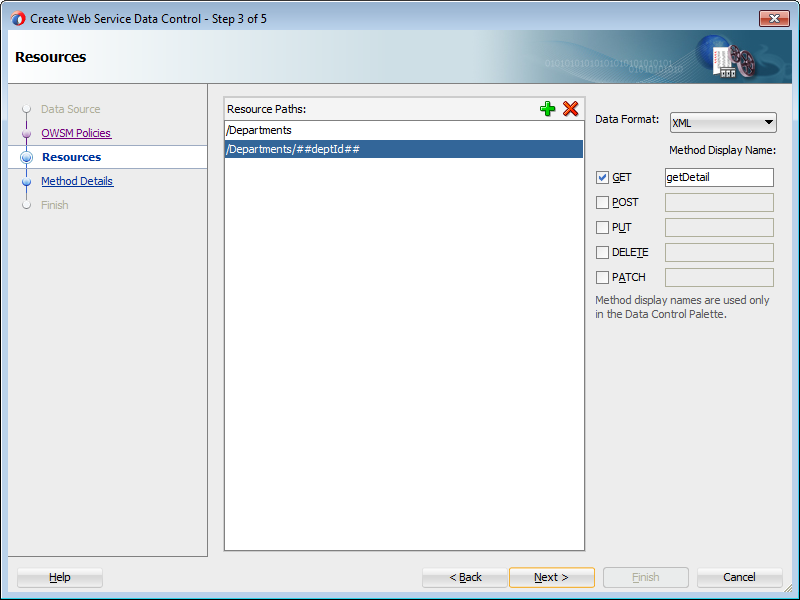Select the /Departments/##deptId## resource path
This screenshot has width=800, height=600.
tap(404, 149)
